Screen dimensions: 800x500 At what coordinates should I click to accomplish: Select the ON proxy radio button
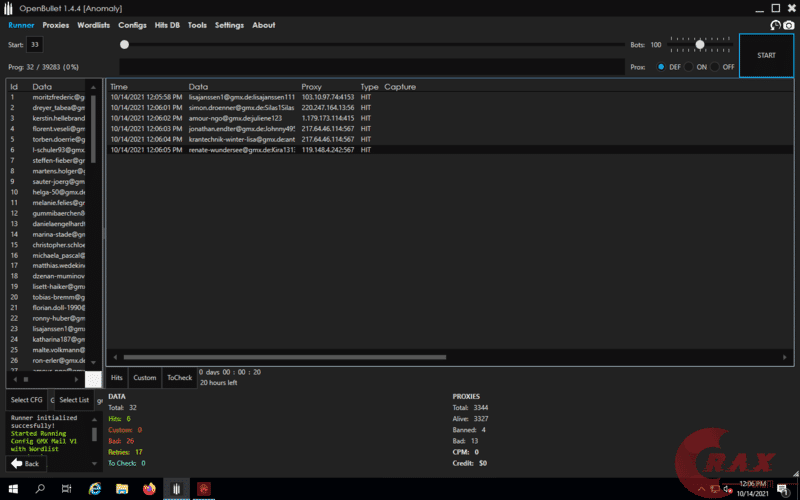tap(688, 67)
